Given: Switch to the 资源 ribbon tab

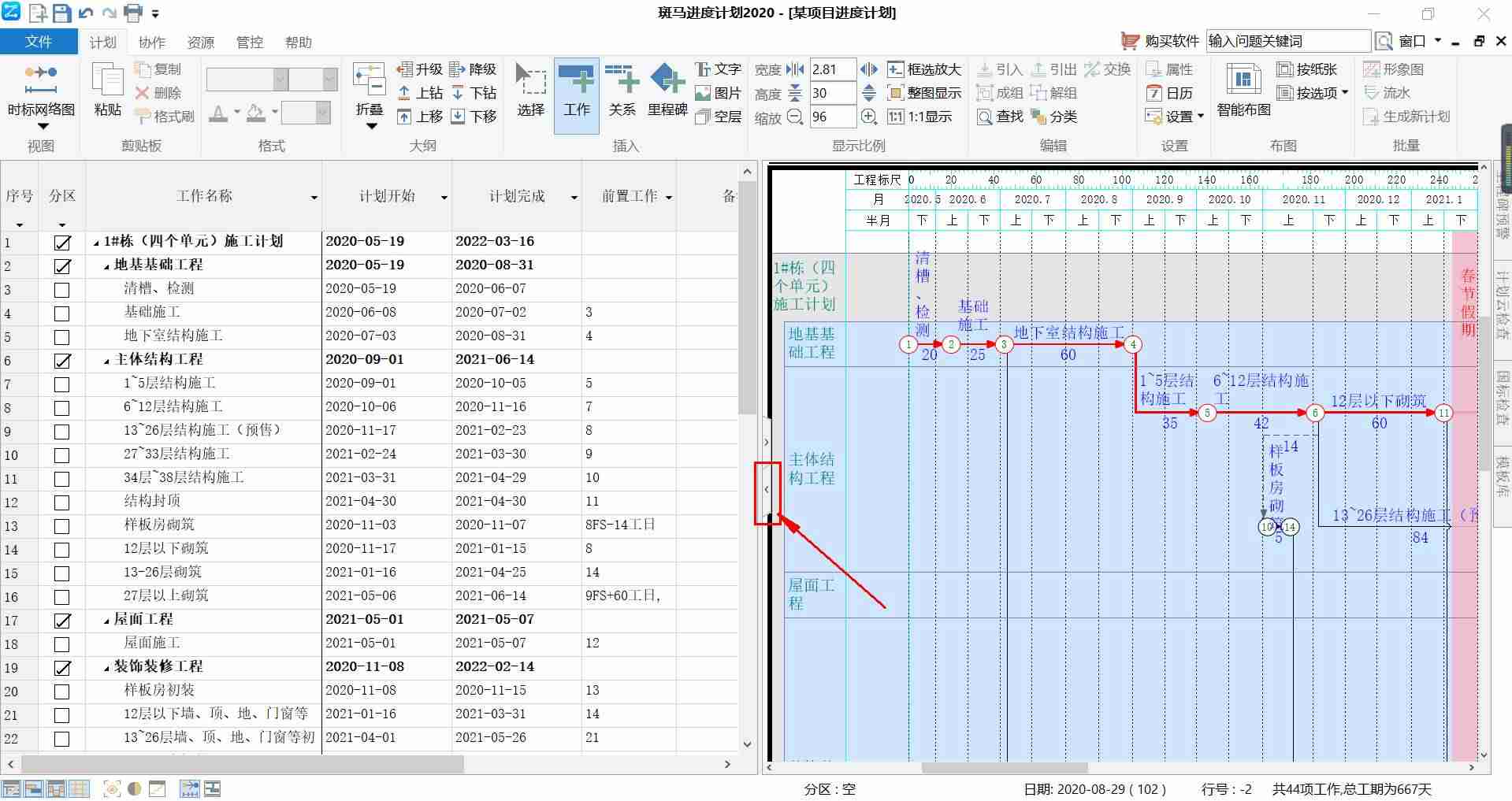Looking at the screenshot, I should (200, 43).
